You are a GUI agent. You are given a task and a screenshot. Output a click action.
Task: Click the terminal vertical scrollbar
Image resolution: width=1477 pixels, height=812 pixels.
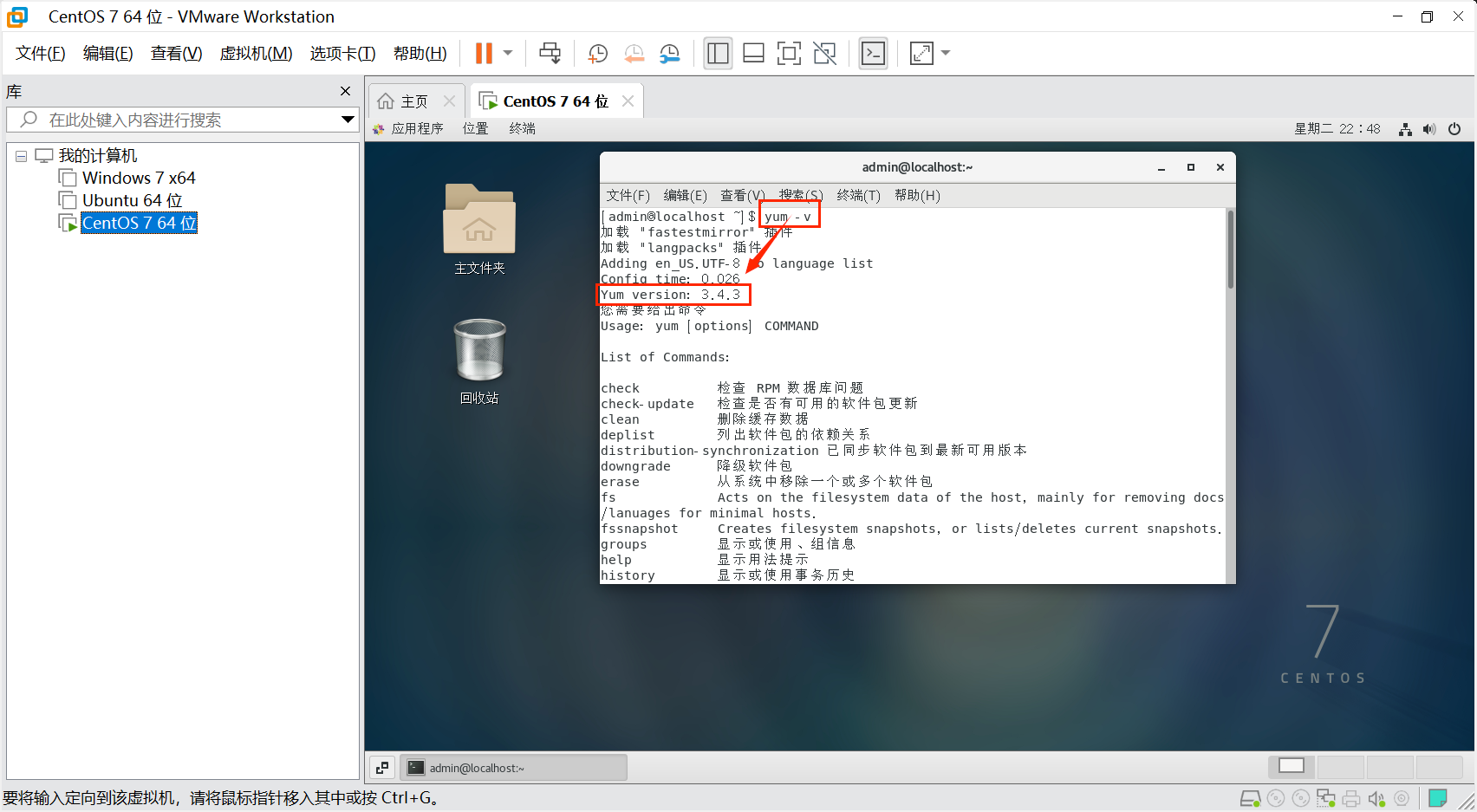pyautogui.click(x=1230, y=250)
